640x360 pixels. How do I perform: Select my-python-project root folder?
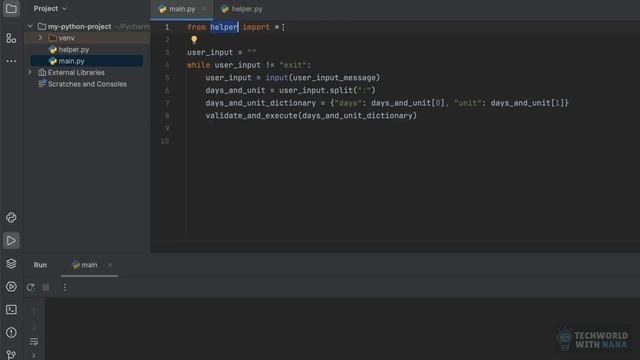coord(87,27)
